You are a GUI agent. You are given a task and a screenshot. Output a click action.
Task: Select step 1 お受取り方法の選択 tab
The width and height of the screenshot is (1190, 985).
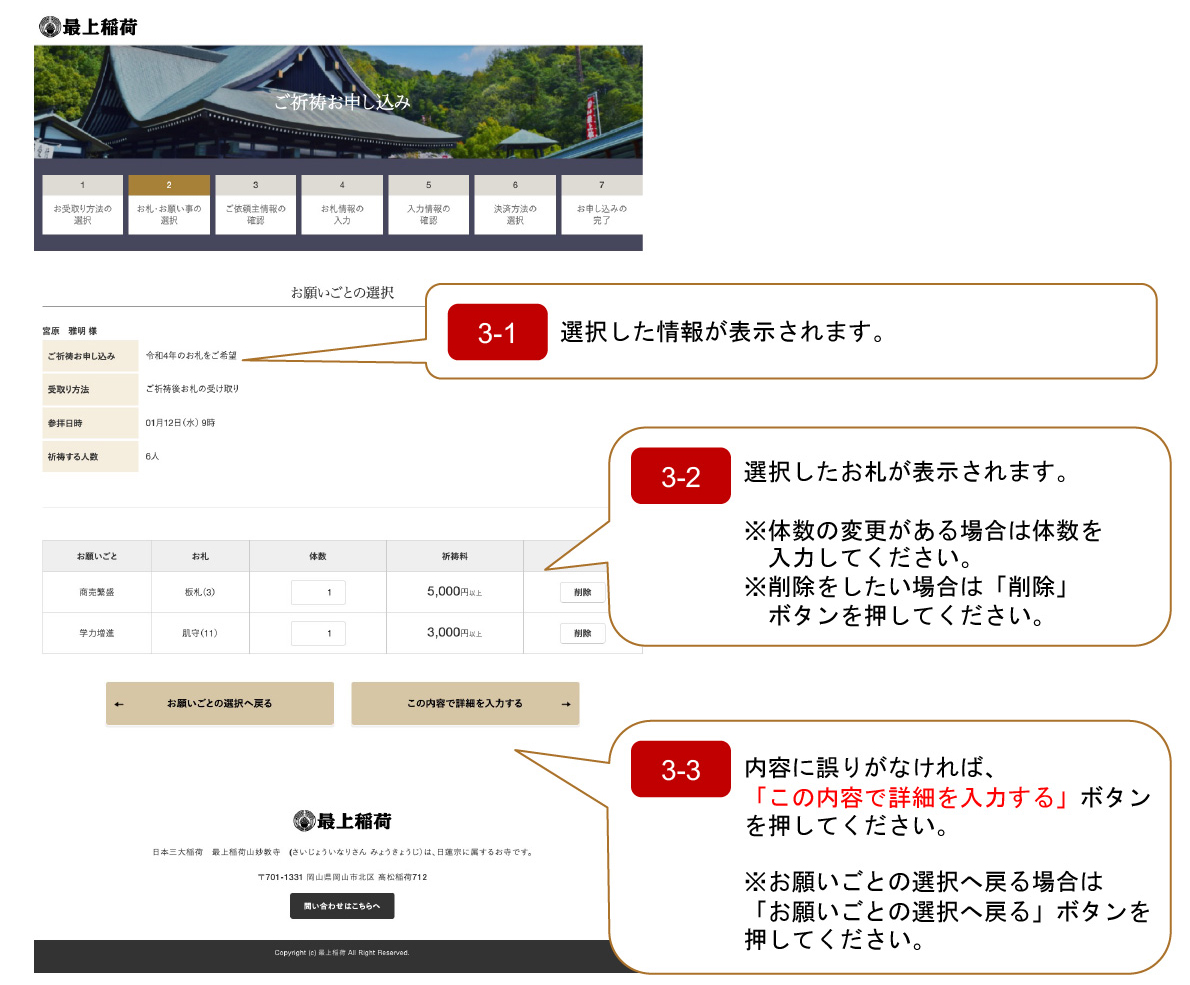click(82, 205)
